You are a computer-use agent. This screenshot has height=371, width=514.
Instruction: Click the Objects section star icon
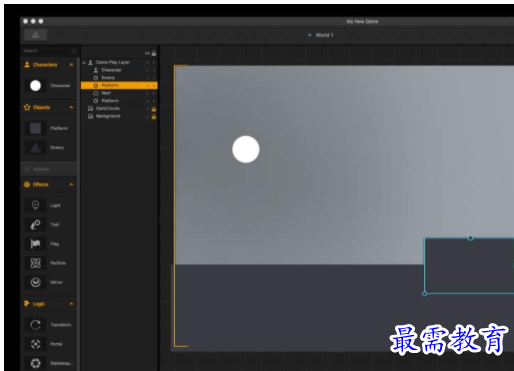(27, 107)
